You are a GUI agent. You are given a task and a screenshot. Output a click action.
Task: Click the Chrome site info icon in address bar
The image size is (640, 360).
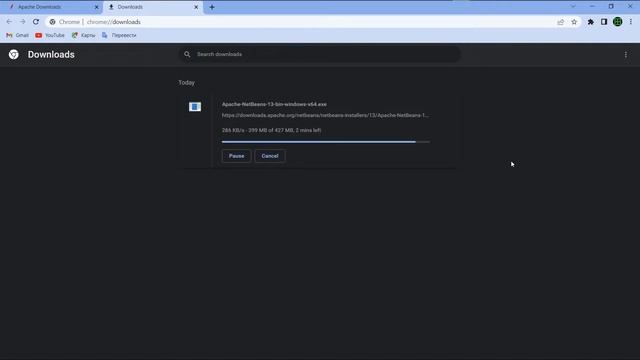click(x=52, y=22)
